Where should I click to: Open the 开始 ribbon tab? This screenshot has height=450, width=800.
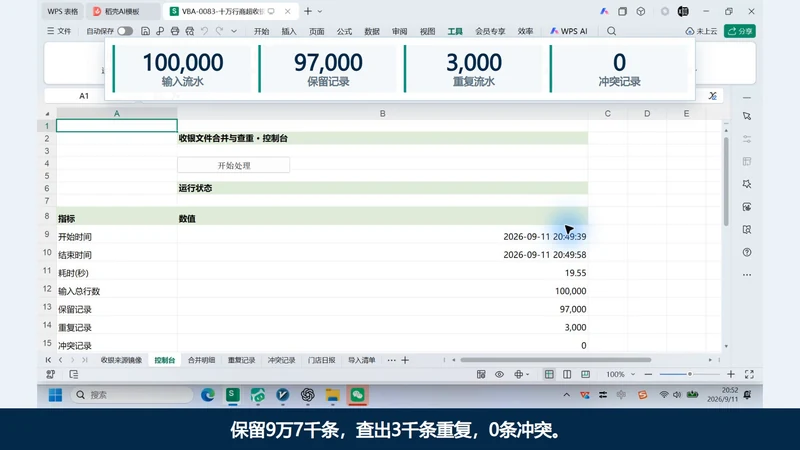[261, 31]
